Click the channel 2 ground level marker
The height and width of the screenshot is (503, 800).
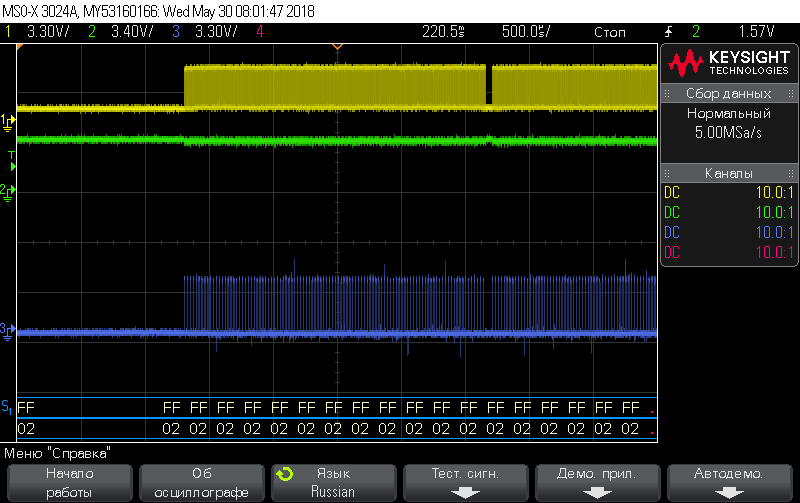(8, 189)
